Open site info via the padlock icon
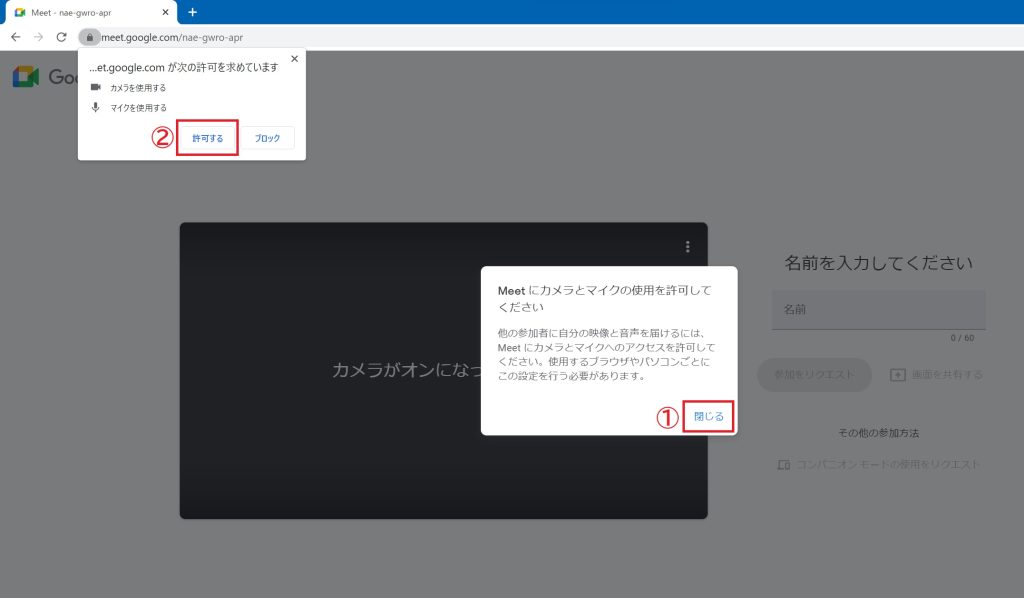The height and width of the screenshot is (598, 1024). [x=89, y=37]
